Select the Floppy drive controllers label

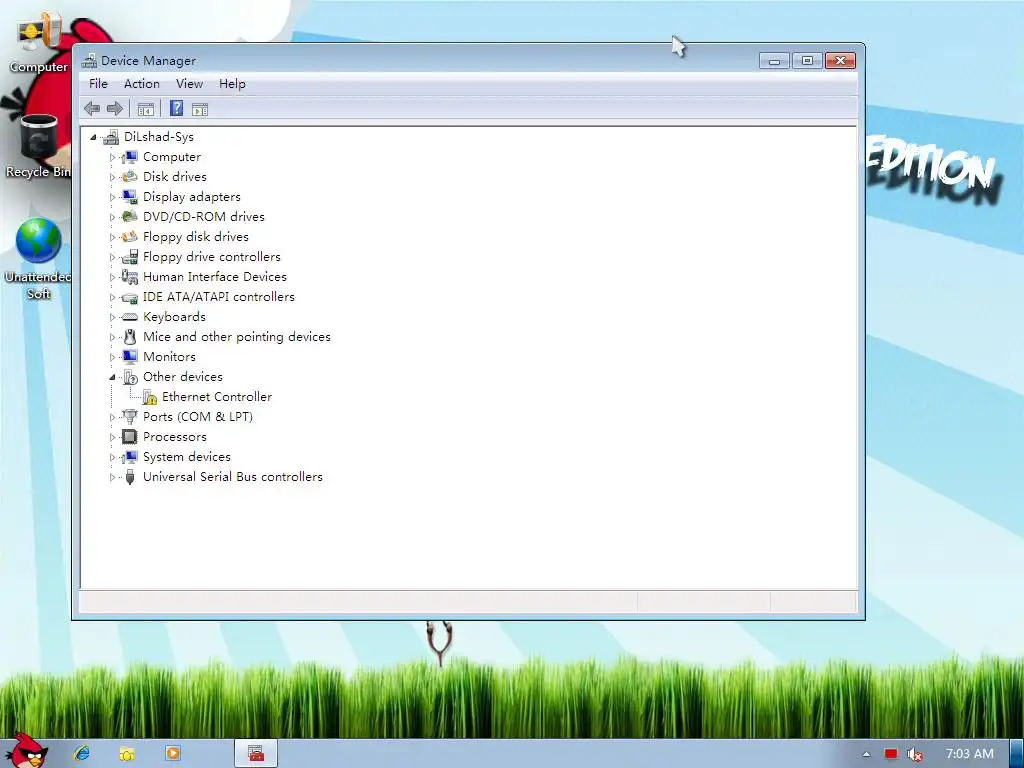point(212,257)
